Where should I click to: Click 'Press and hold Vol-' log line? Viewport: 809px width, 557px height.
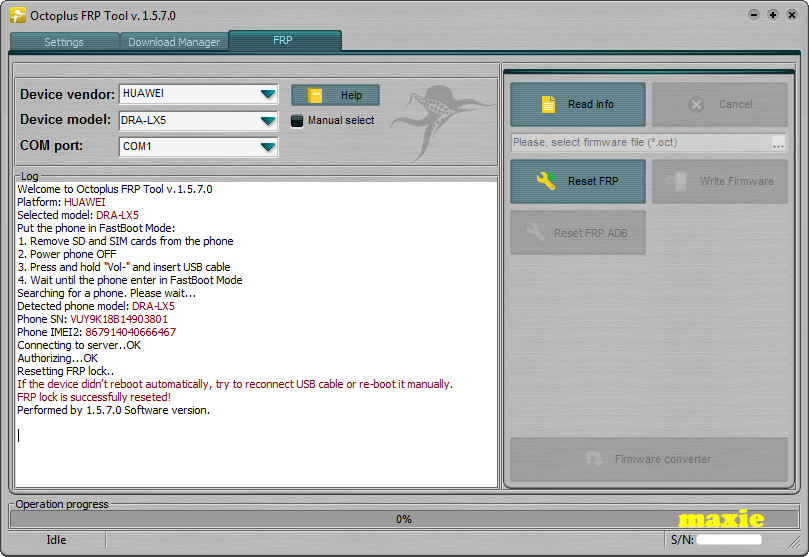tap(124, 267)
